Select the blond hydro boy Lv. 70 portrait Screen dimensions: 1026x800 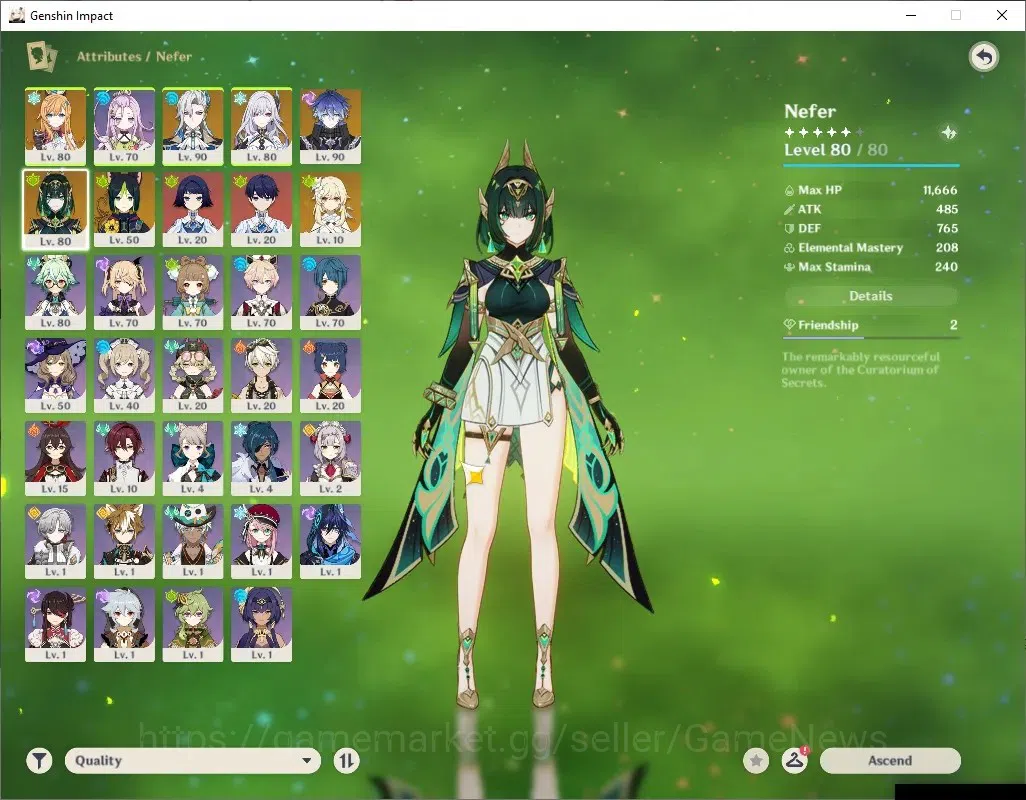click(262, 292)
